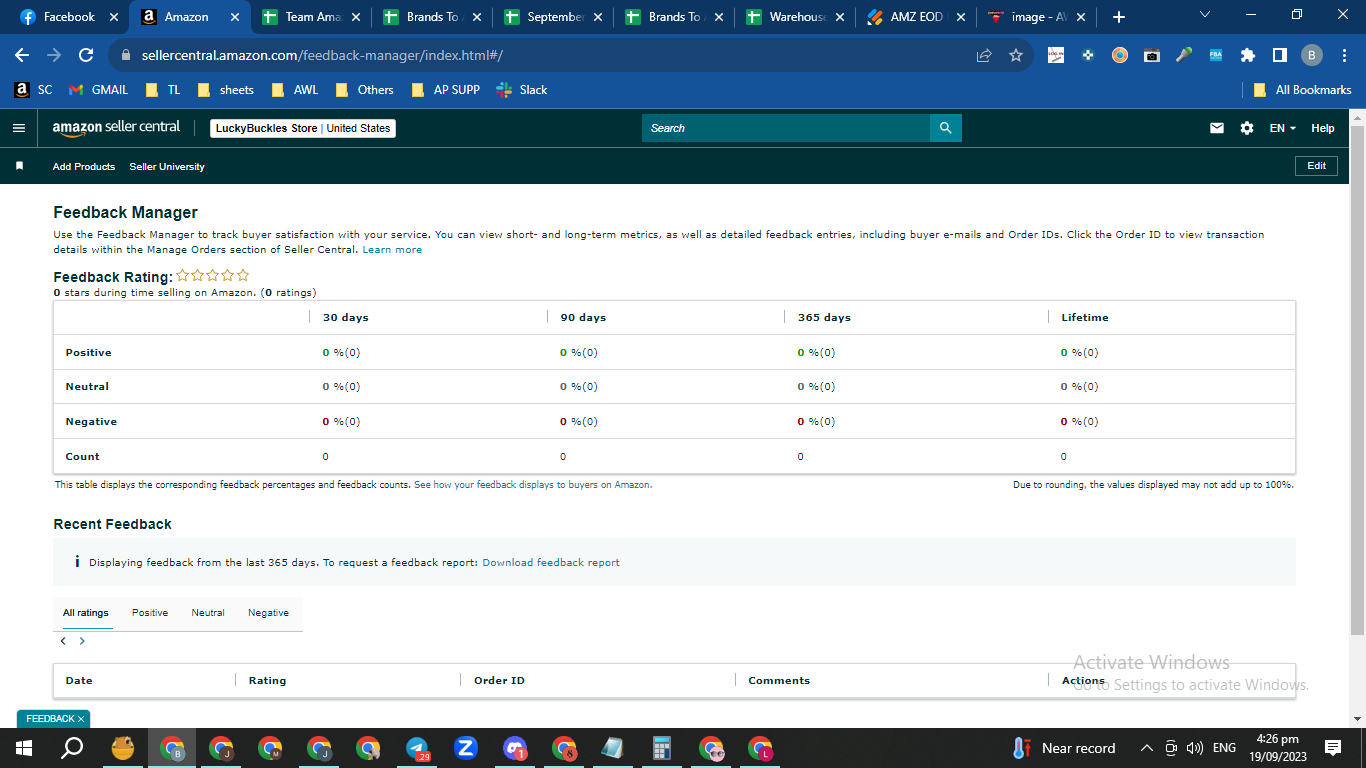Open the Seller Central hamburger menu

(18, 128)
